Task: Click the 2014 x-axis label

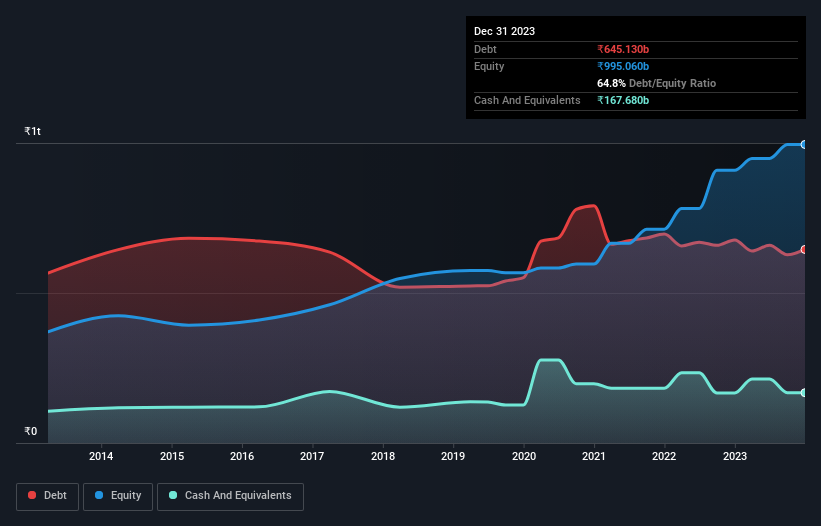Action: 101,456
